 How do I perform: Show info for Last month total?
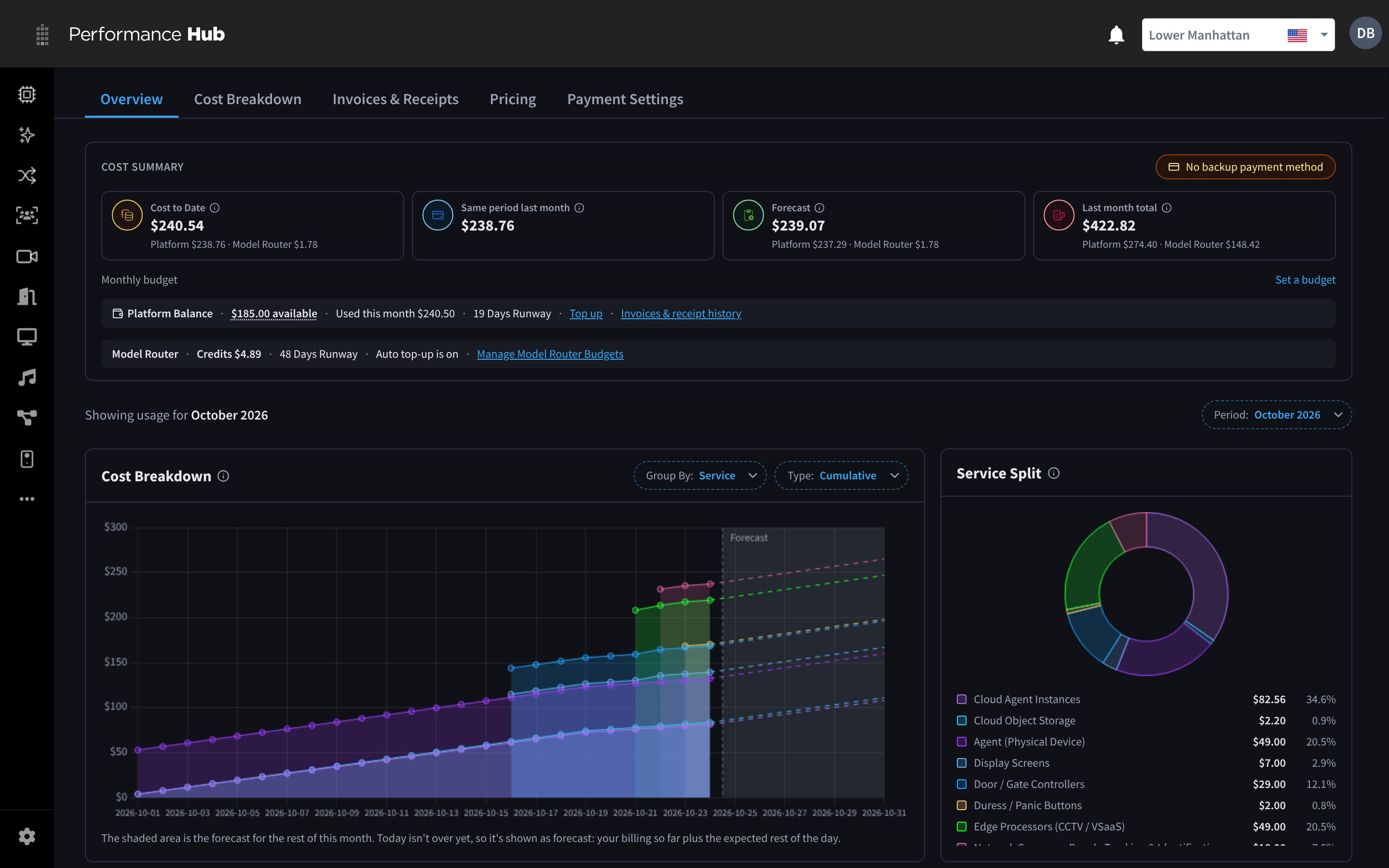point(1166,208)
